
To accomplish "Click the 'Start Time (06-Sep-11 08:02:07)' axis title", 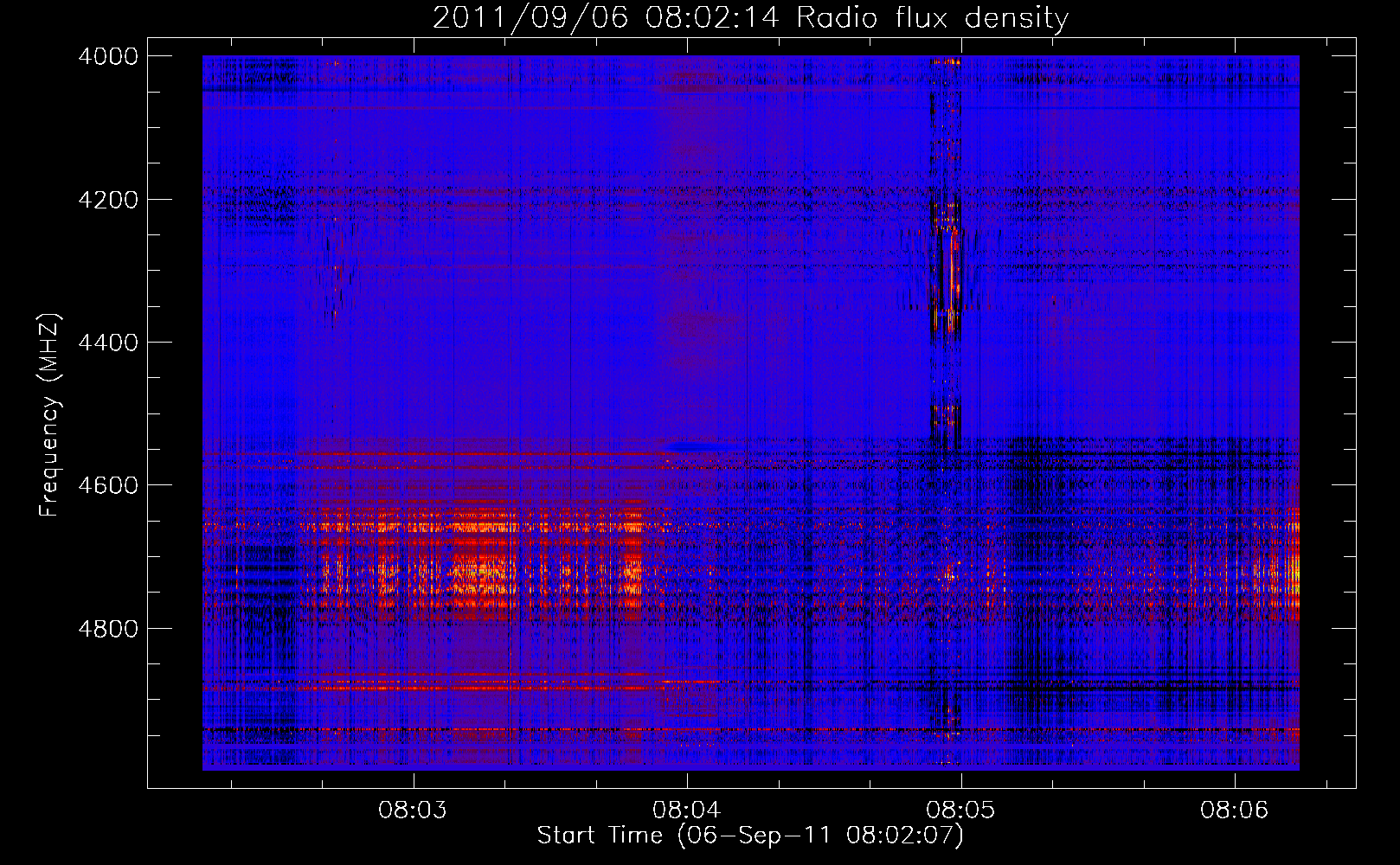I will (x=750, y=836).
